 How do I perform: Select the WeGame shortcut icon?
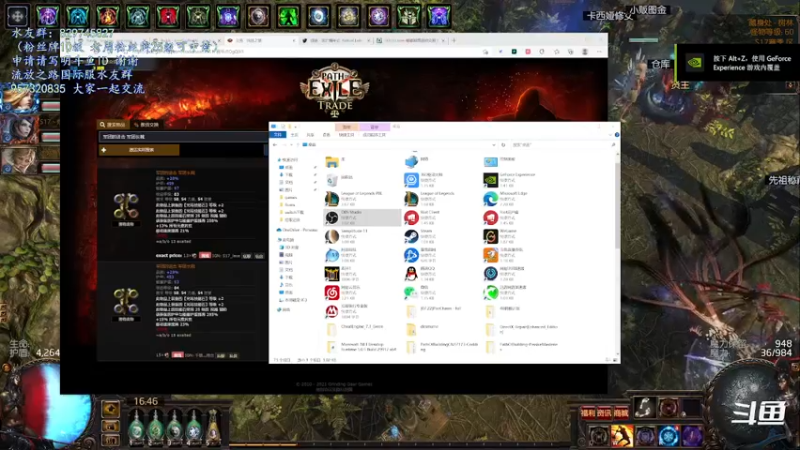tap(490, 236)
